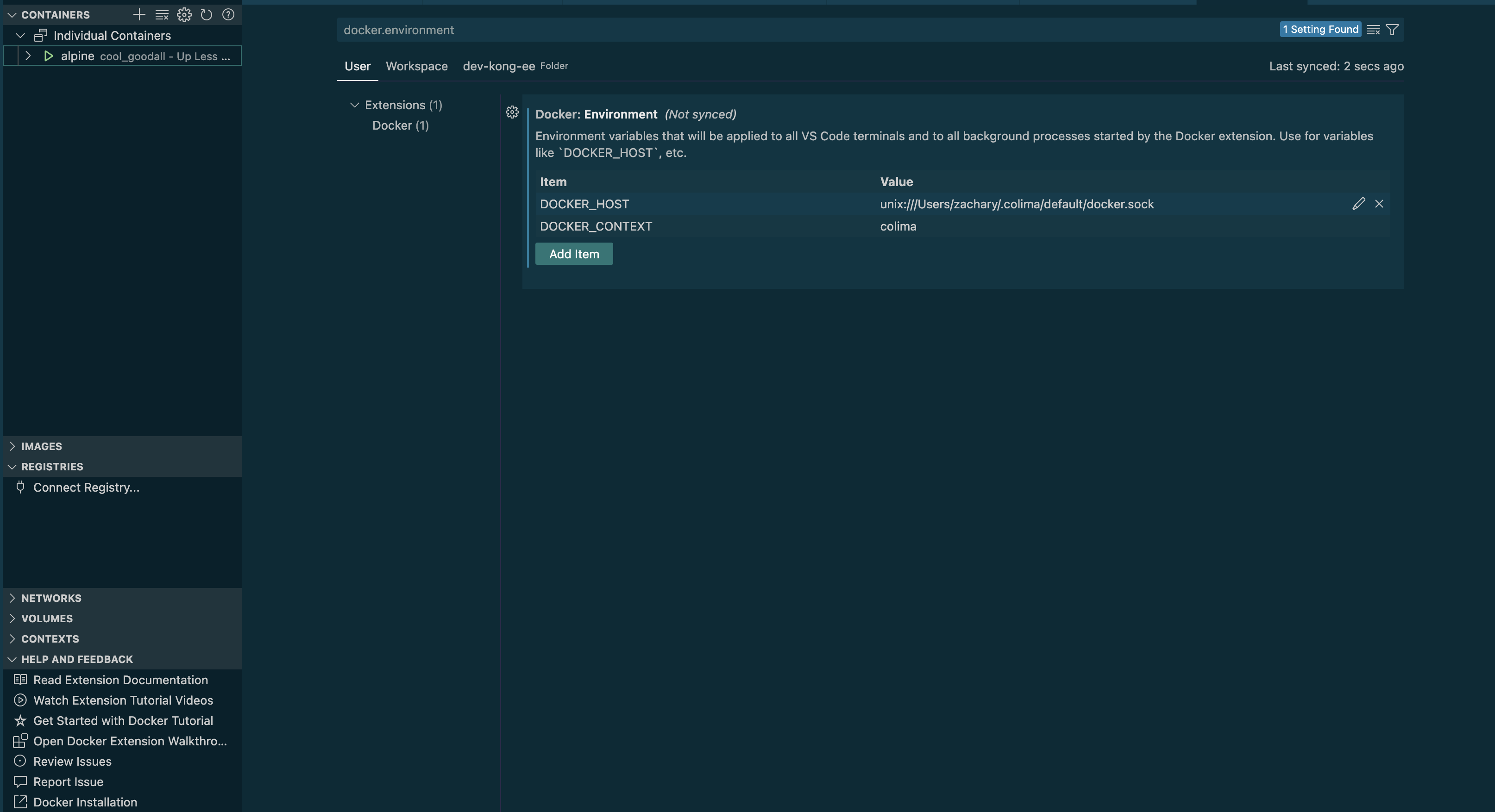Click container name 'cool_goodall - Up Less ...'

click(165, 56)
